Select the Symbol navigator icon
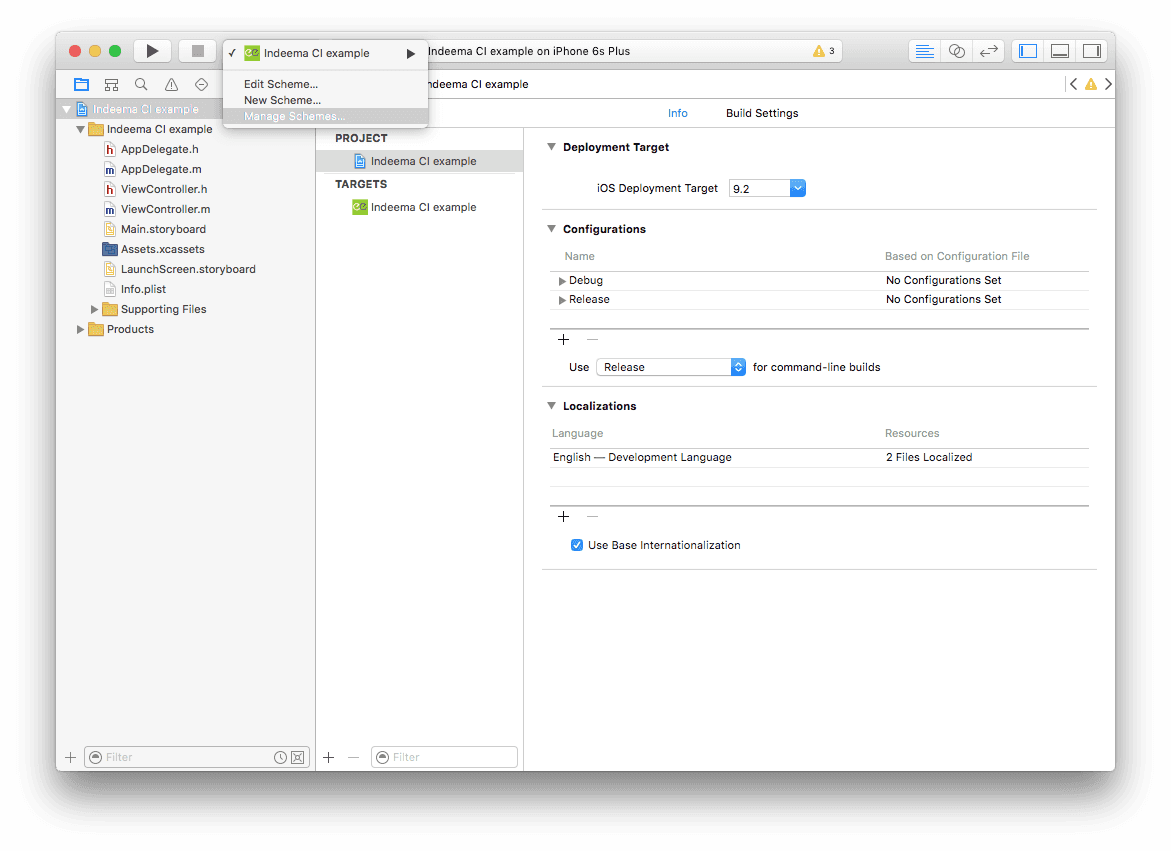The height and width of the screenshot is (851, 1171). tap(111, 84)
